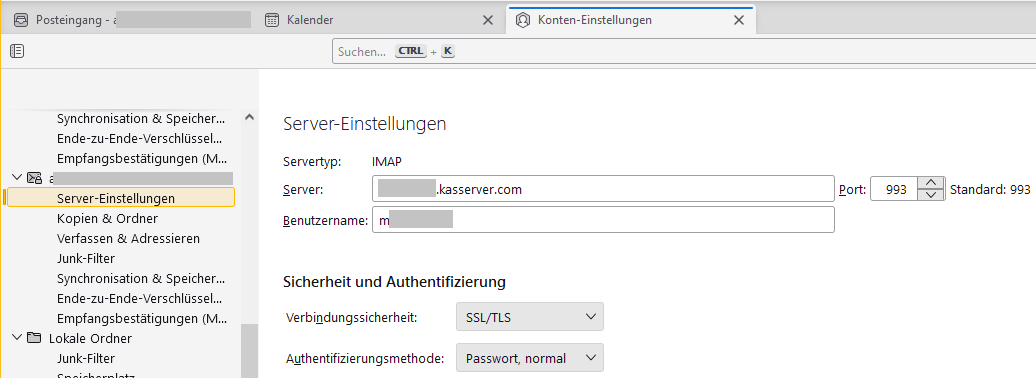The image size is (1036, 378).
Task: Click the Lokale Ordner folder icon
Action: (34, 338)
